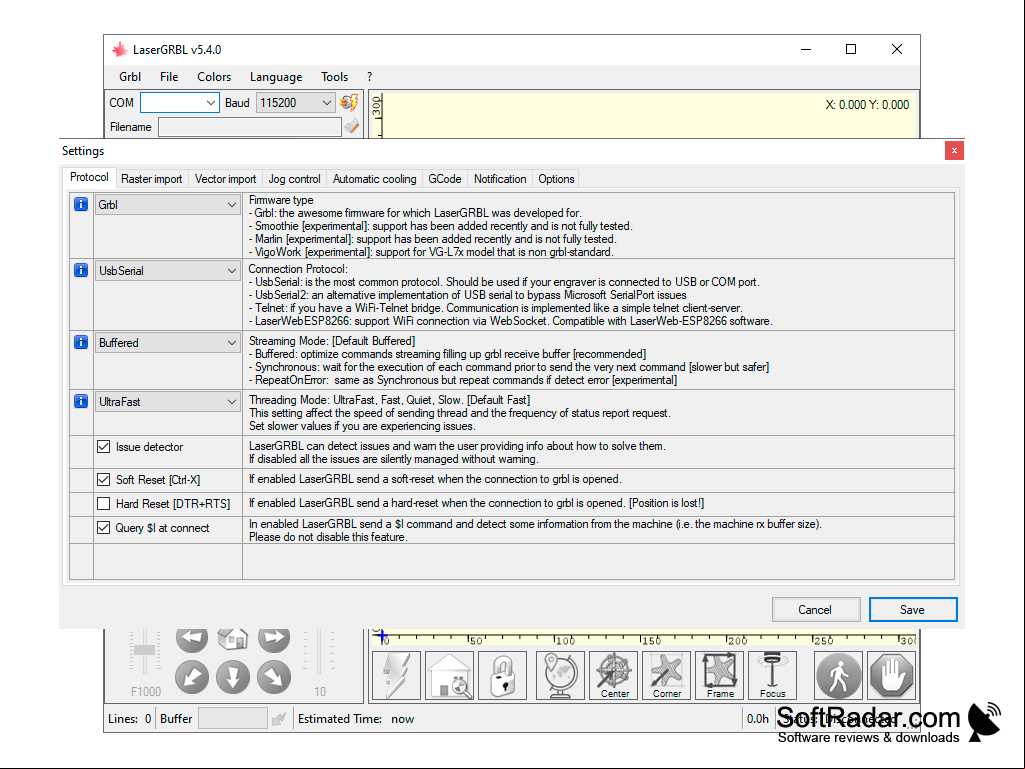Click the padlock unlock icon

pyautogui.click(x=502, y=675)
